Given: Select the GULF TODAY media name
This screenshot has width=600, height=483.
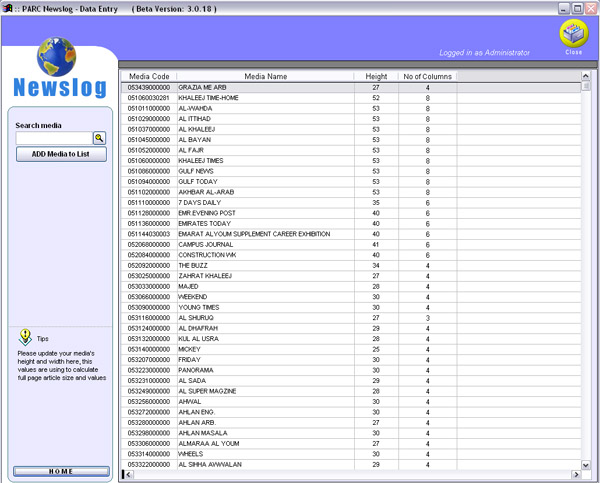Looking at the screenshot, I should [198, 182].
